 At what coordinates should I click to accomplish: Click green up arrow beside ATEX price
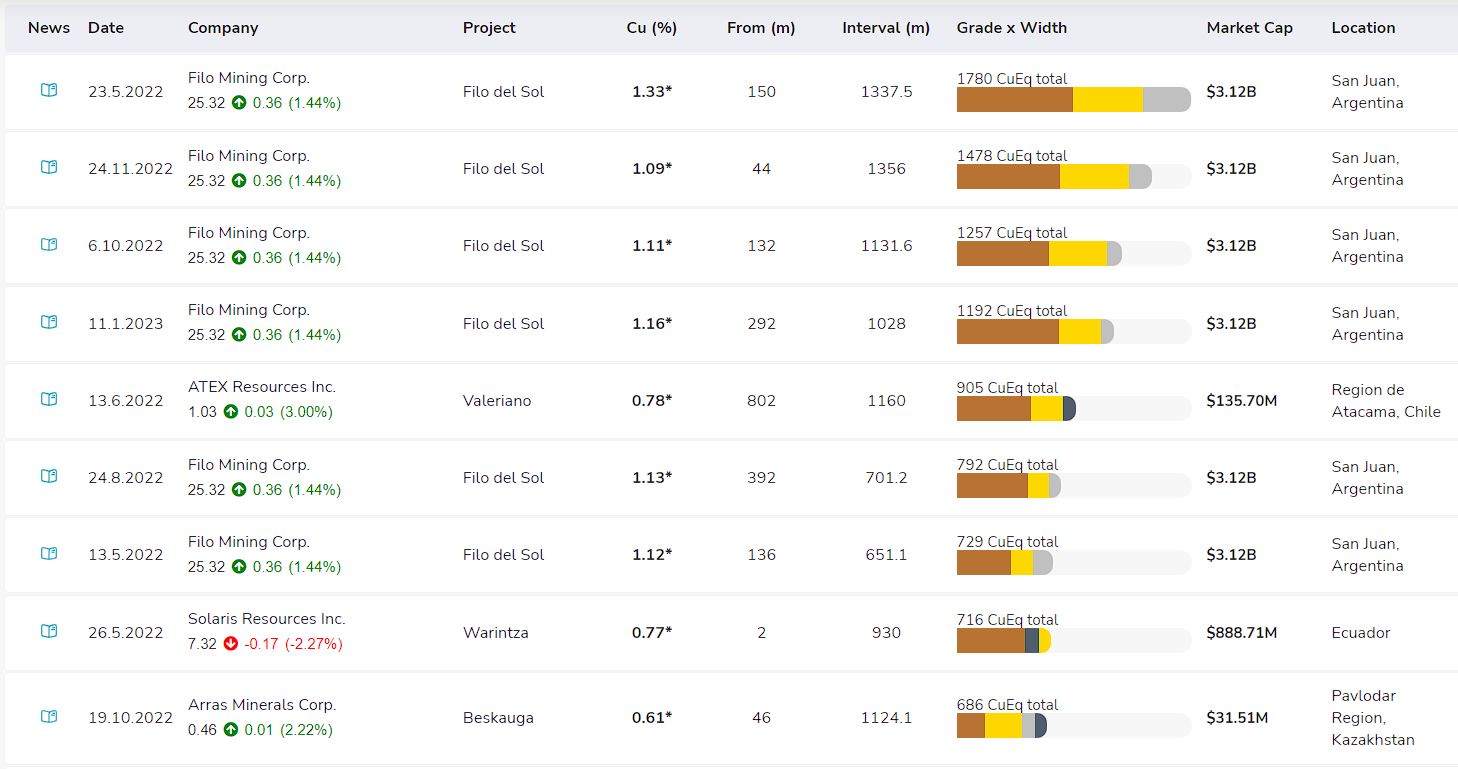[x=231, y=412]
